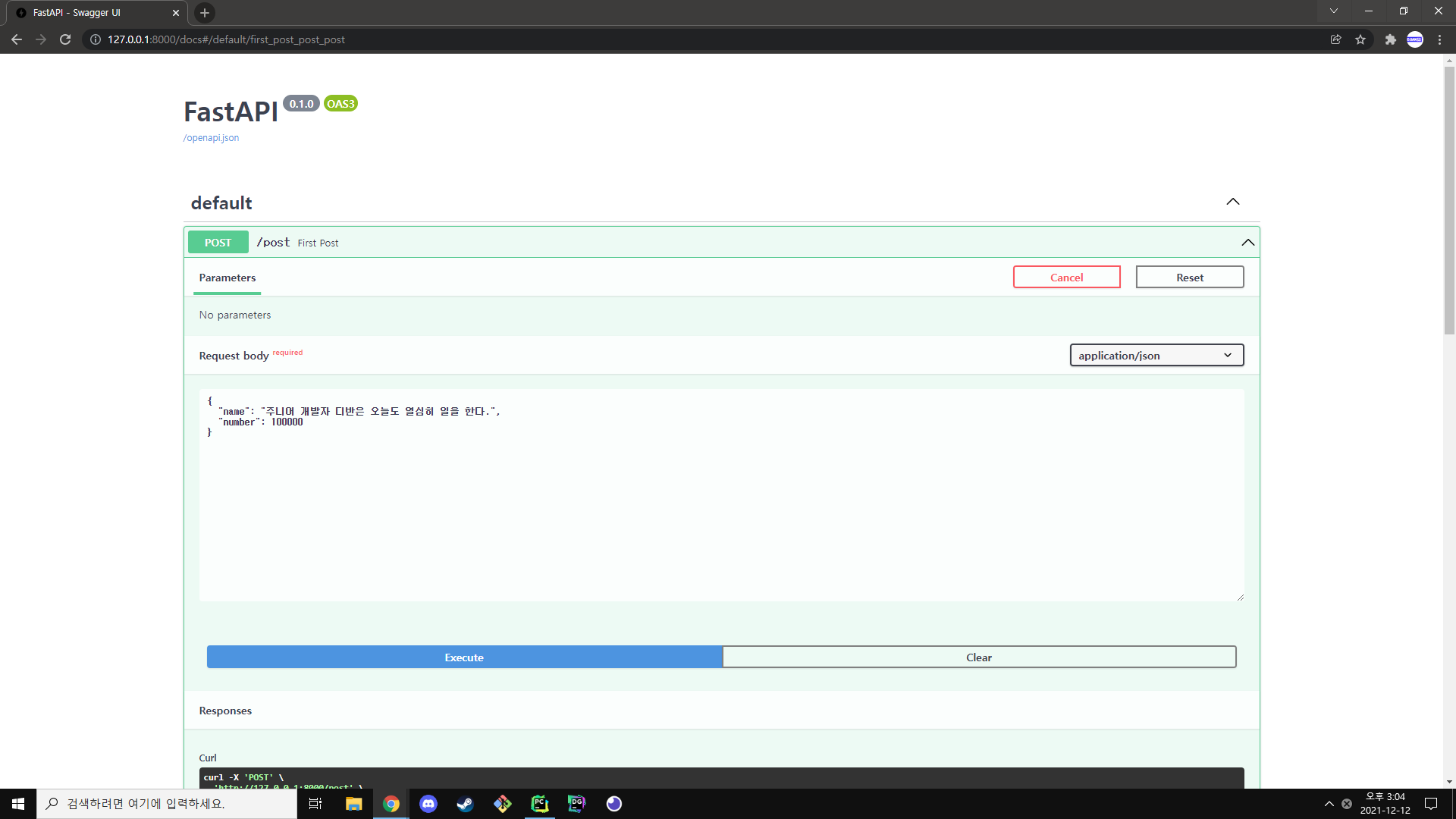Open DataGrip from the taskbar
Image resolution: width=1456 pixels, height=819 pixels.
pyautogui.click(x=576, y=804)
